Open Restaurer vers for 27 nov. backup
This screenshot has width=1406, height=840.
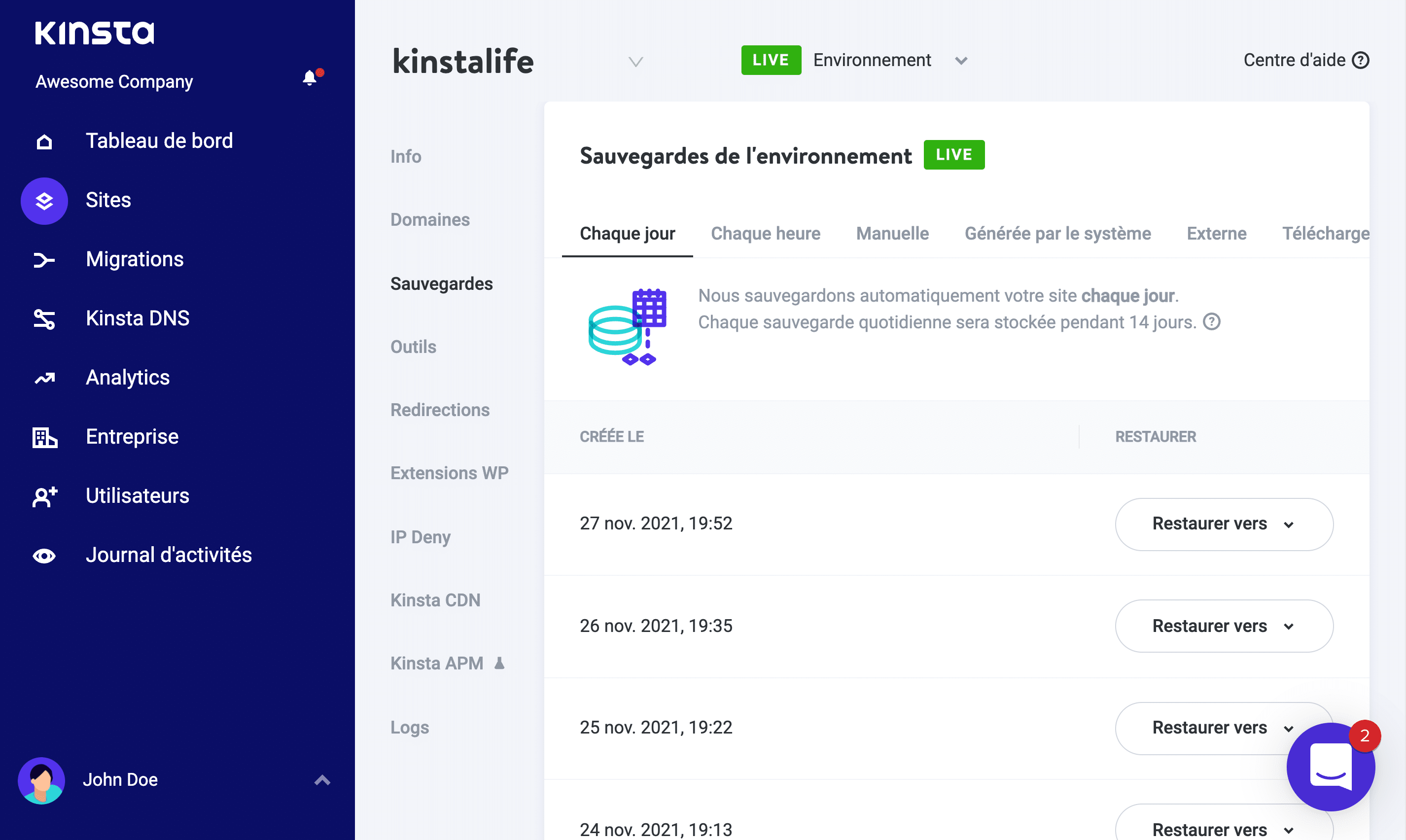click(x=1223, y=524)
